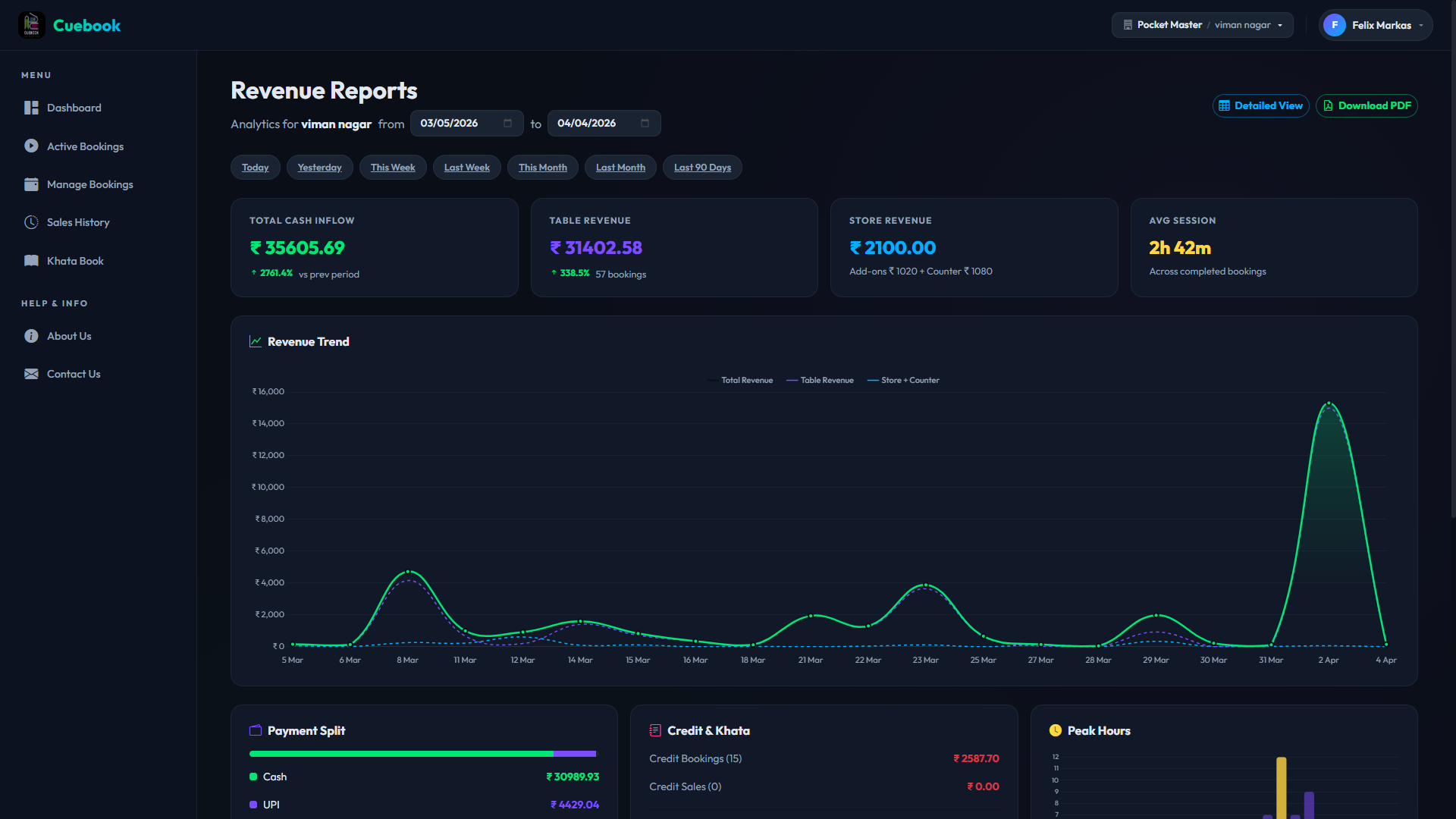Click the Khata Book icon
Screen dimensions: 1456x819
point(31,261)
